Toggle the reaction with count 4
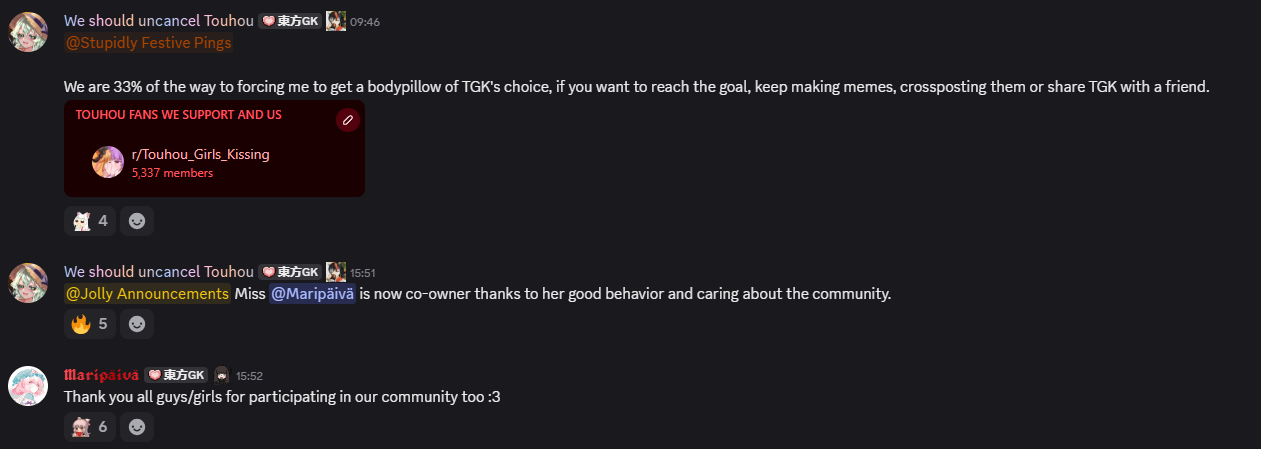The width and height of the screenshot is (1261, 449). [90, 221]
